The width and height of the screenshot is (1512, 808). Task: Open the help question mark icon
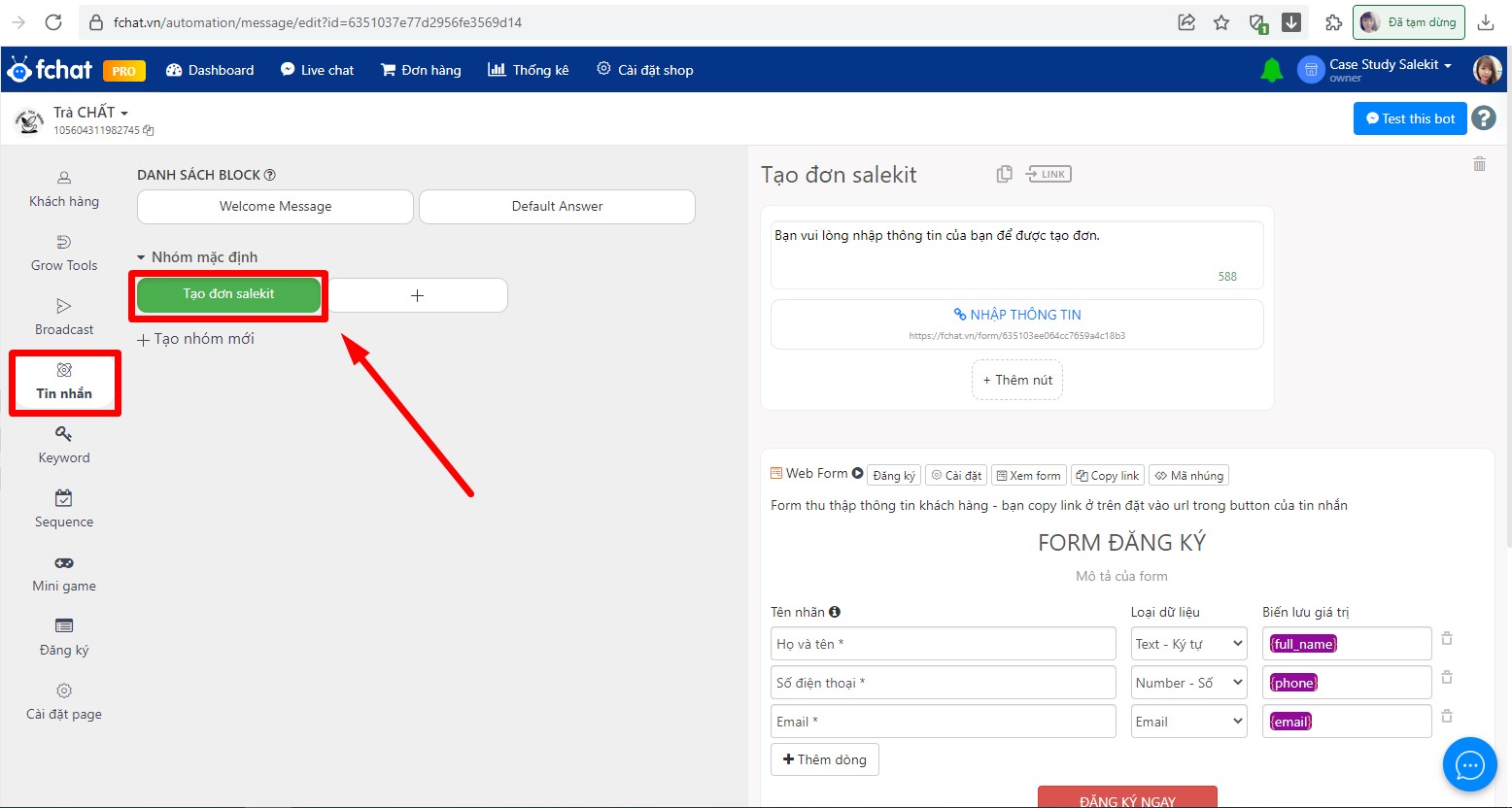[1484, 118]
